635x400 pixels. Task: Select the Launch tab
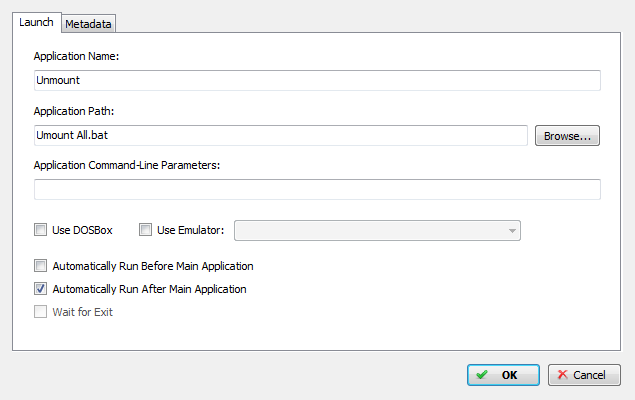(36, 22)
